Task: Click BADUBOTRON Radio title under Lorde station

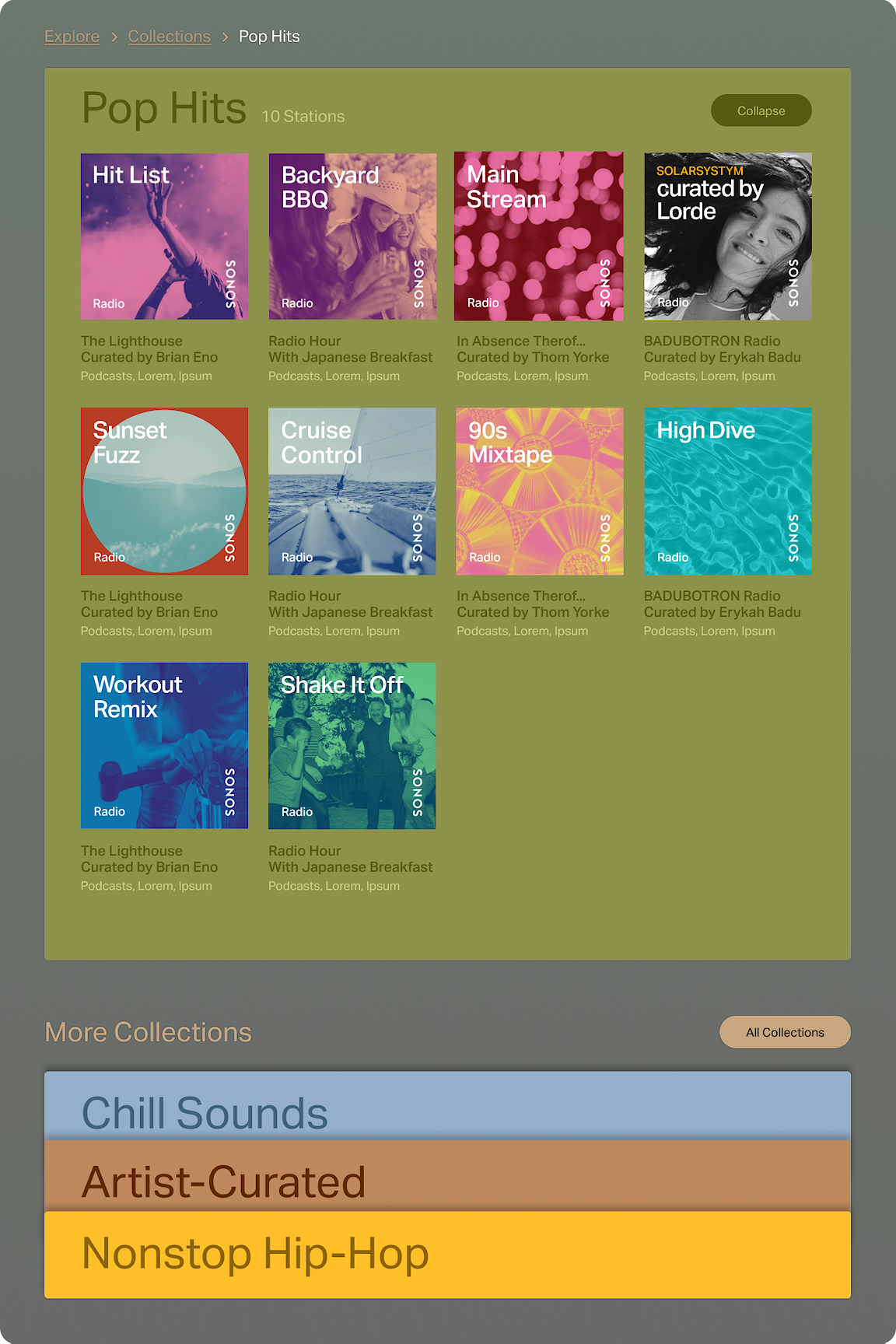Action: coord(712,341)
